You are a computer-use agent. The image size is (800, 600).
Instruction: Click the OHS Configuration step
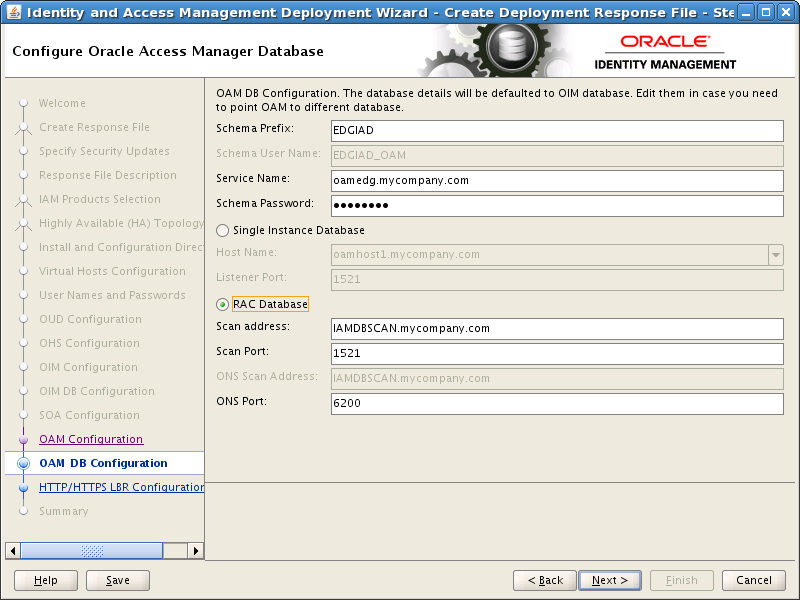[89, 343]
